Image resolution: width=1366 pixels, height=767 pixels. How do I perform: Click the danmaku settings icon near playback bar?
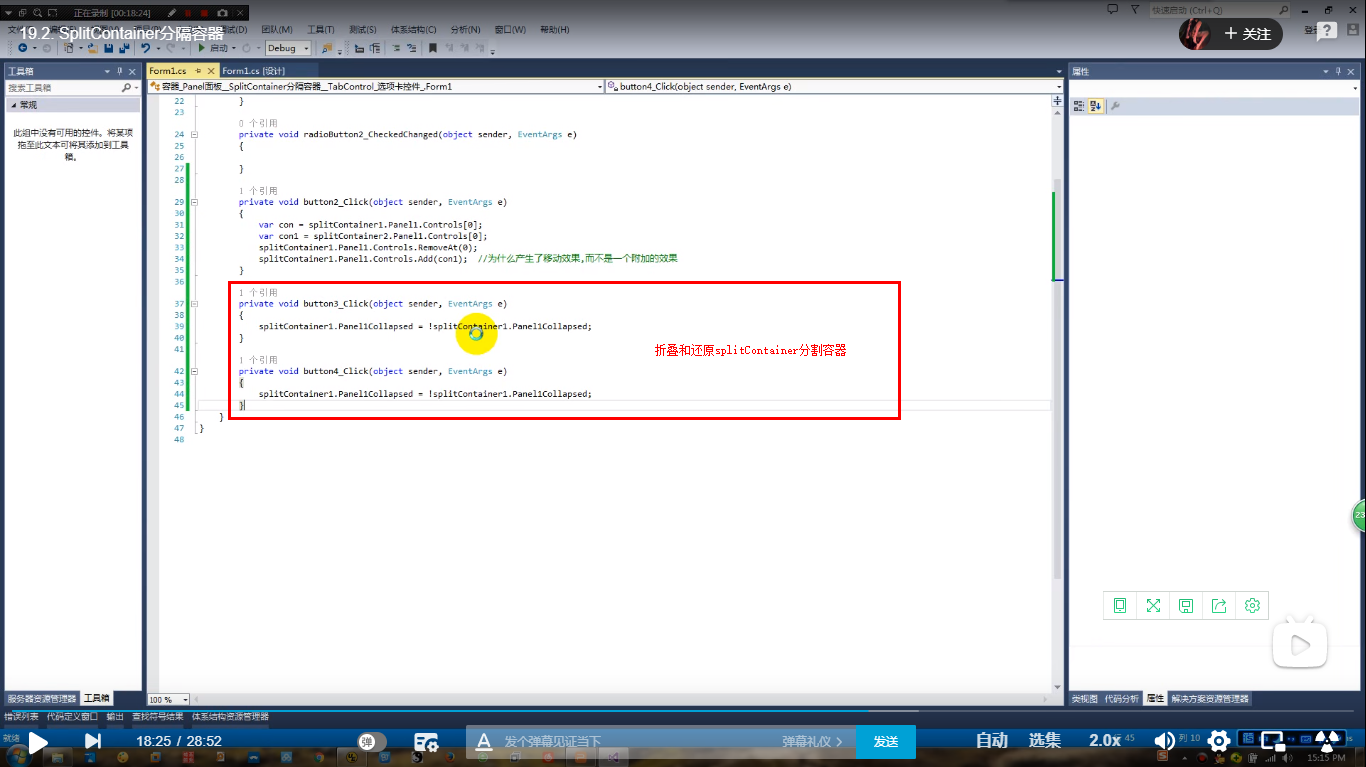427,740
